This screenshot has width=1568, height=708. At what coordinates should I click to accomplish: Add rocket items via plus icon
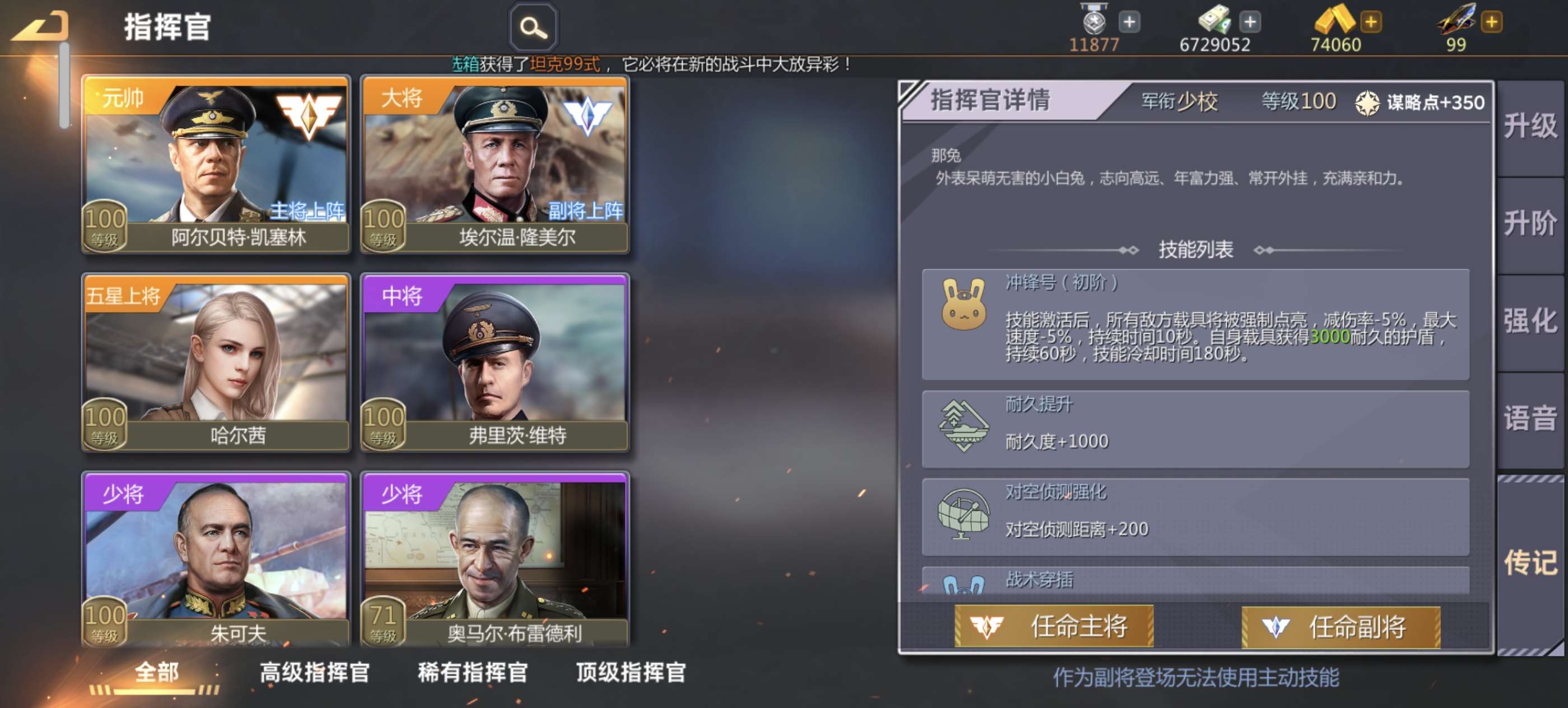(1491, 22)
